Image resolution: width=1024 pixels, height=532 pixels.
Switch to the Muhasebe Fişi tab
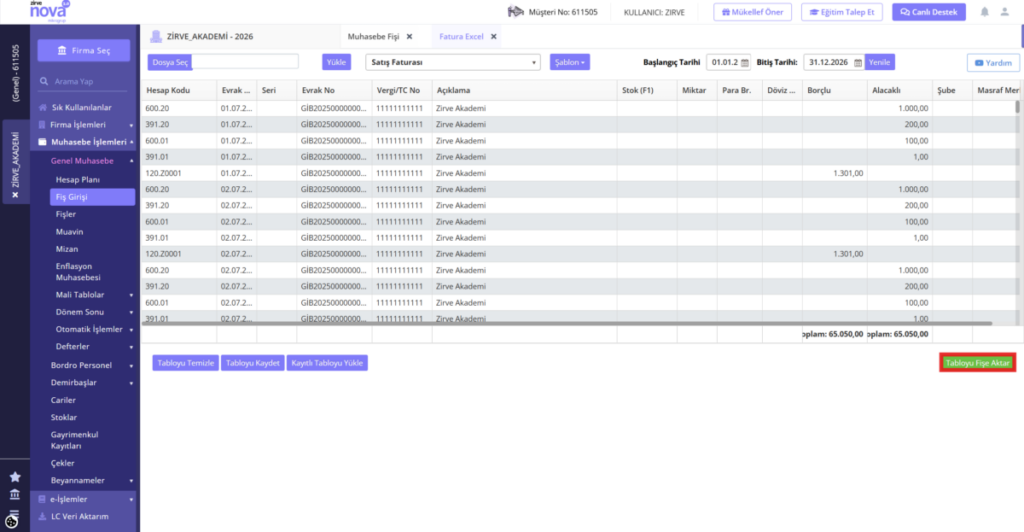(x=373, y=37)
